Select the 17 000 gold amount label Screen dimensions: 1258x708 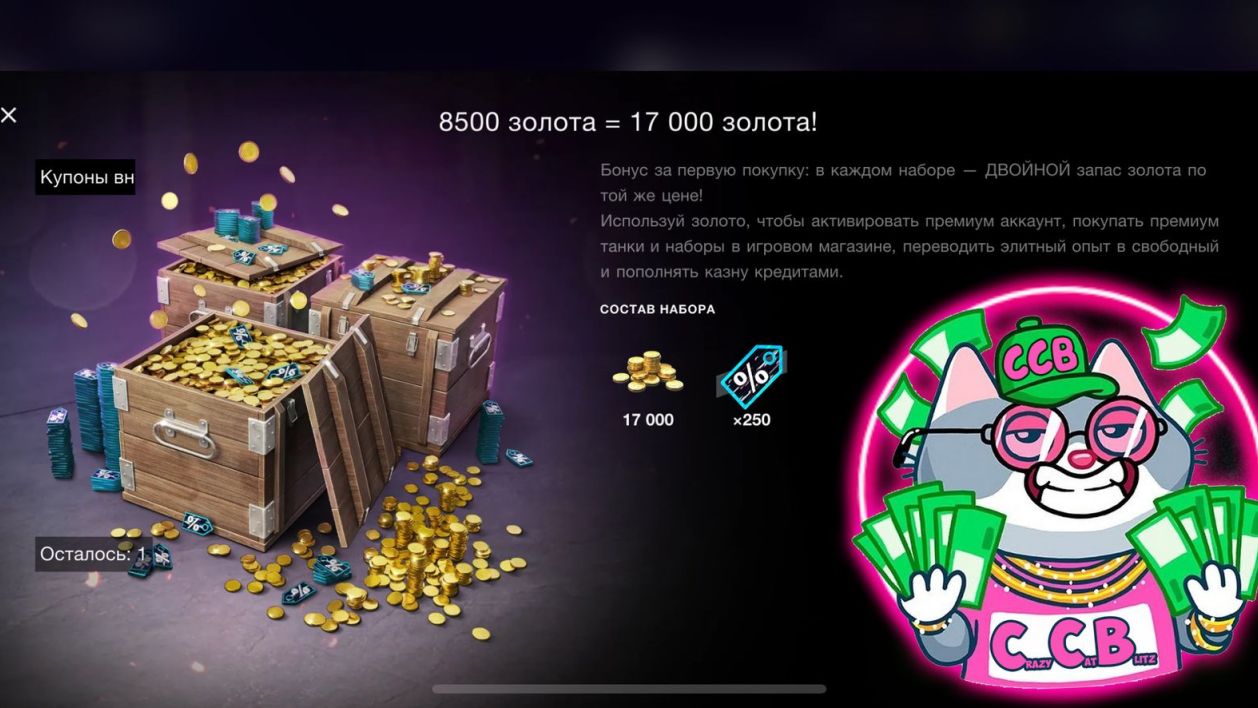point(648,420)
